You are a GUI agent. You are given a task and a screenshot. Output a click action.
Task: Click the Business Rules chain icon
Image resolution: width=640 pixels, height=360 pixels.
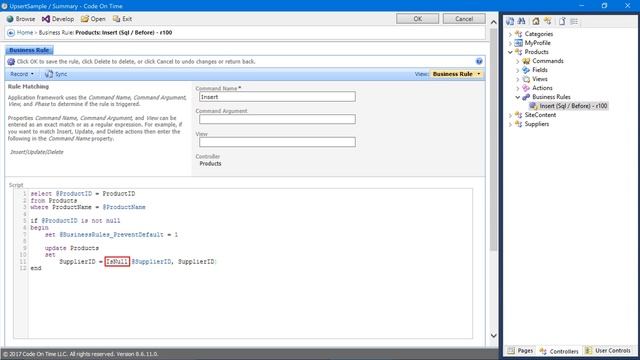tap(526, 97)
